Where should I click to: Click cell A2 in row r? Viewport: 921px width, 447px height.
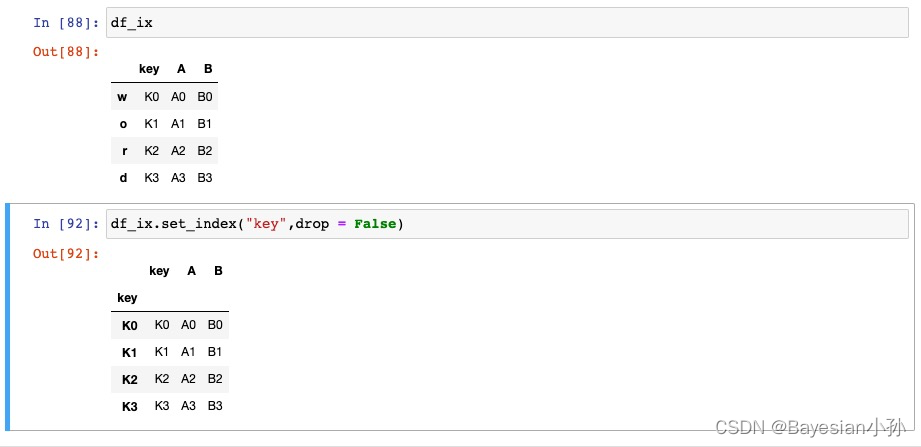[x=178, y=151]
